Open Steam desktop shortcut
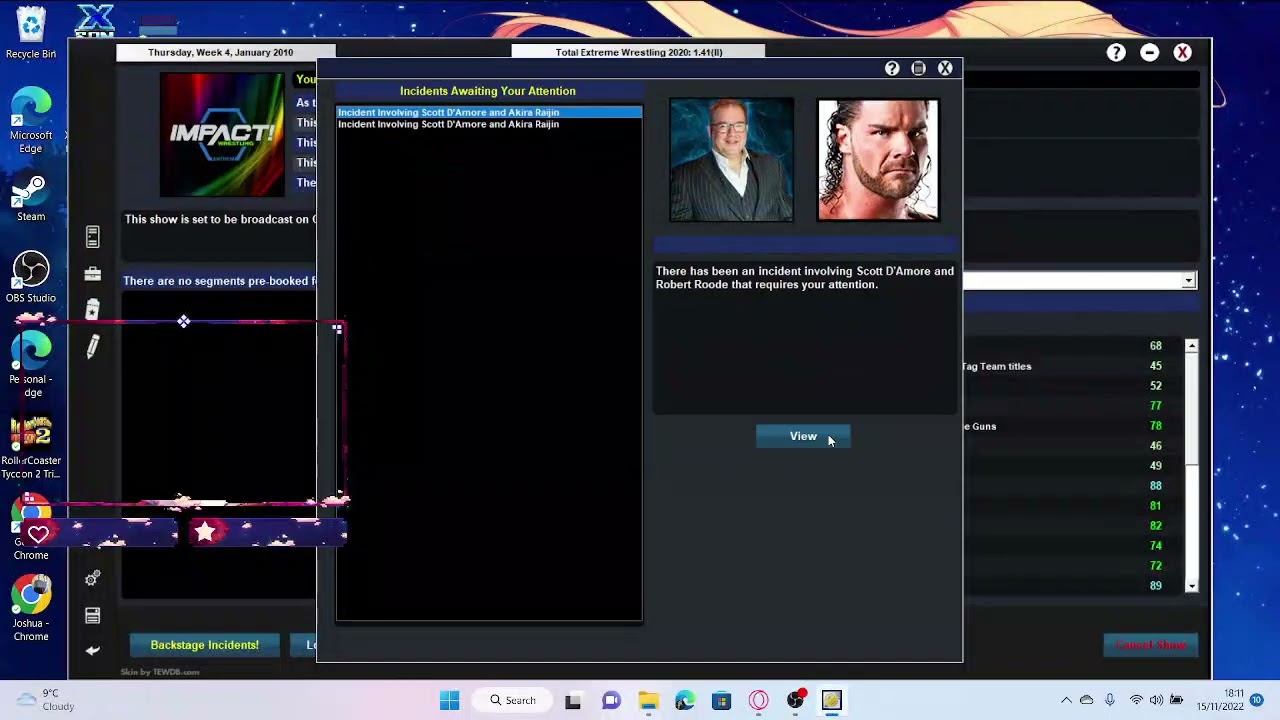Screen dimensions: 1280x720 point(31,198)
